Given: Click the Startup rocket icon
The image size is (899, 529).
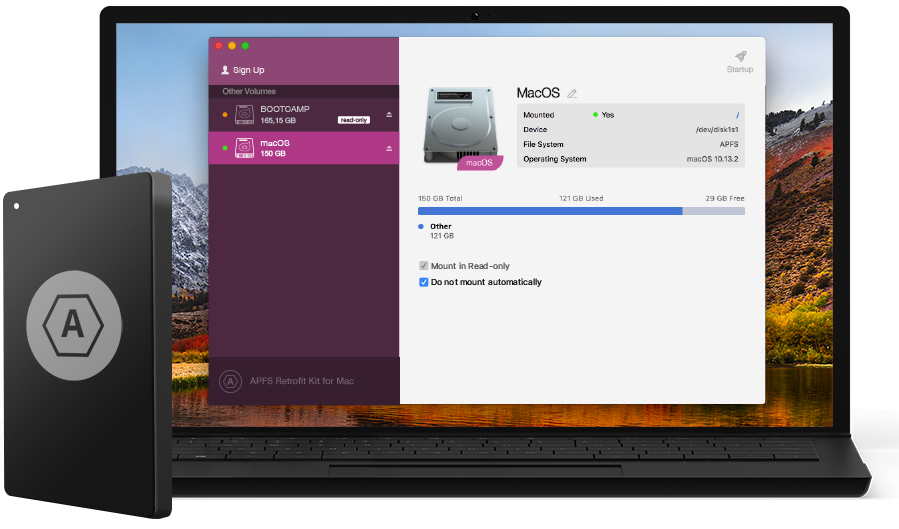Looking at the screenshot, I should point(740,56).
